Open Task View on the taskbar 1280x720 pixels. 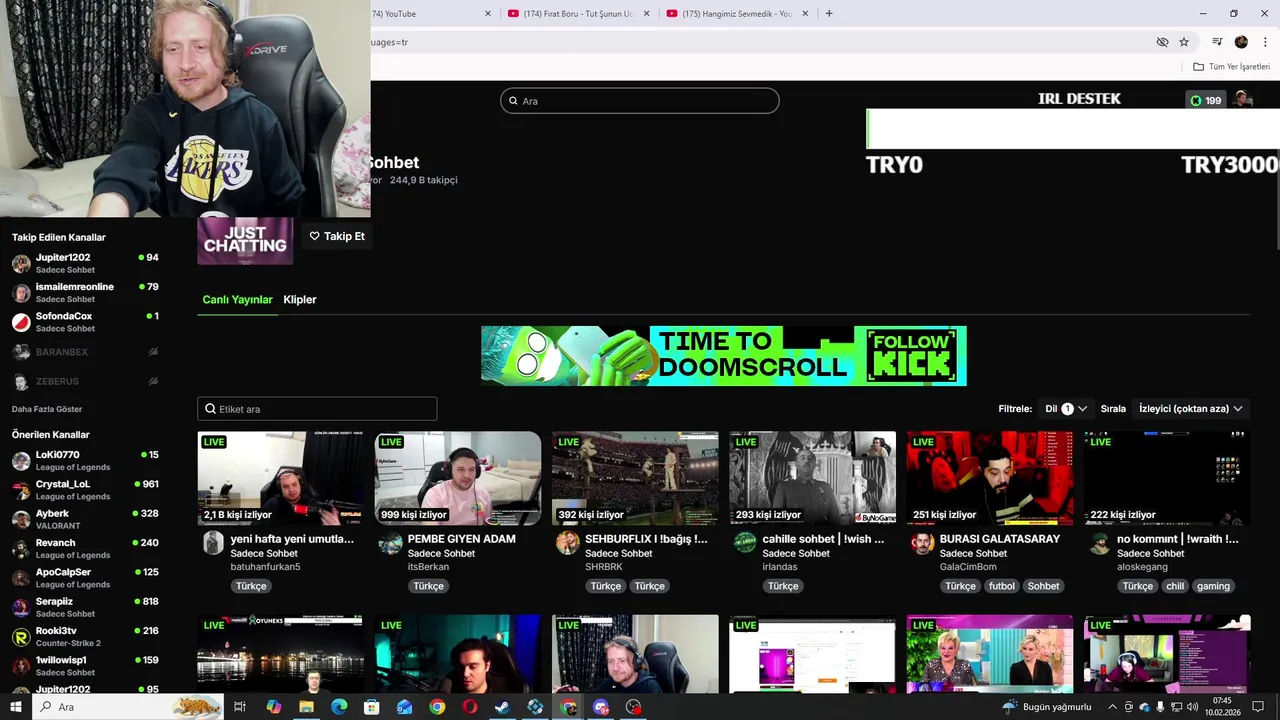tap(240, 707)
